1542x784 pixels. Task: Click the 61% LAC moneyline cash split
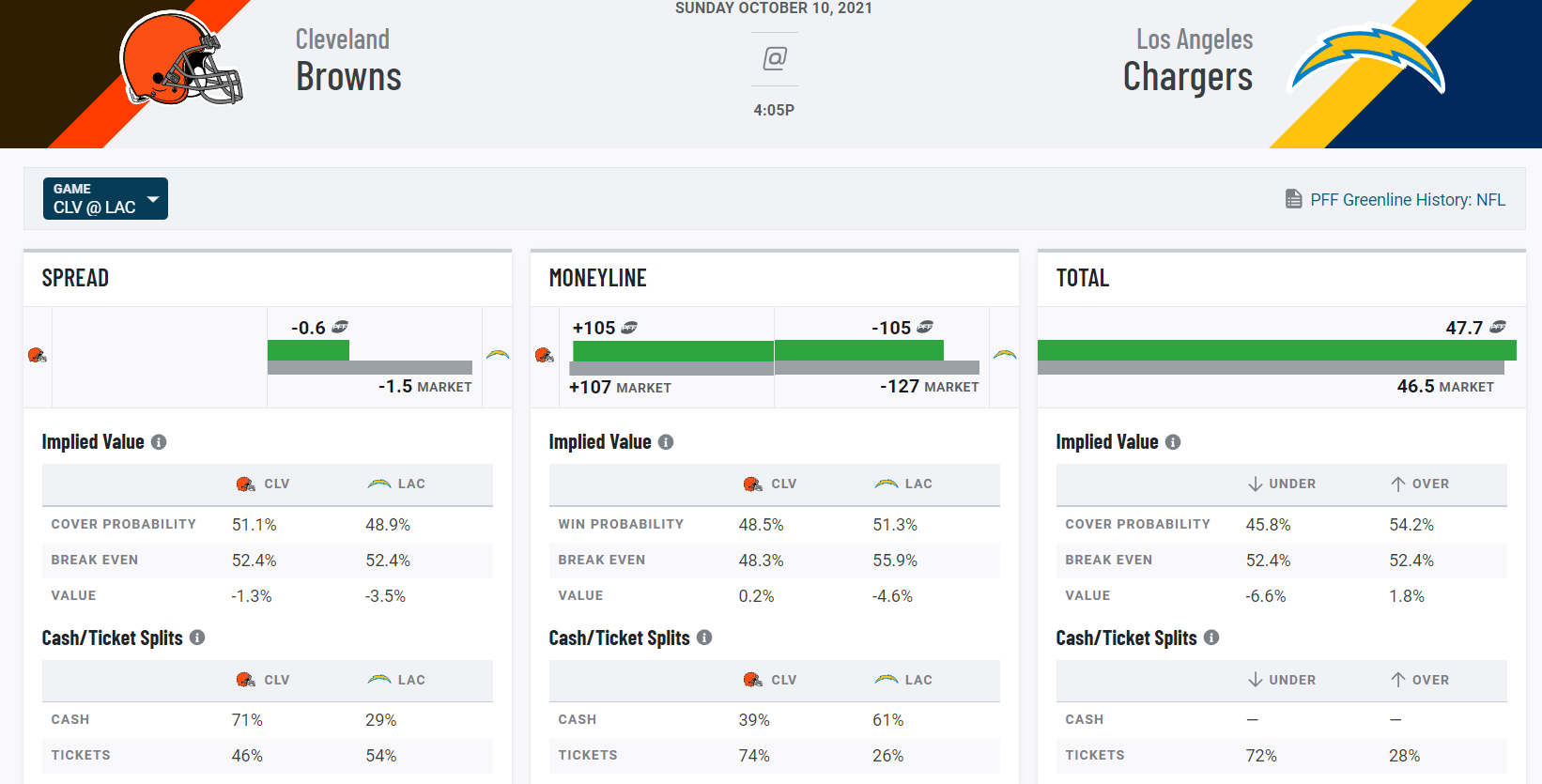point(888,720)
